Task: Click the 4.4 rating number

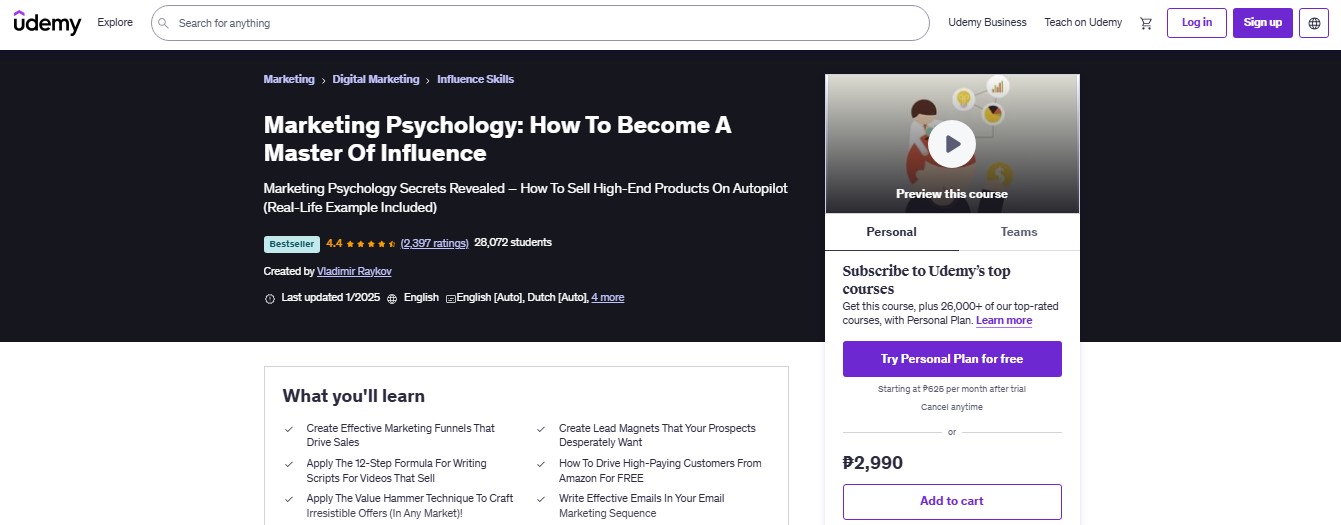Action: [x=334, y=243]
